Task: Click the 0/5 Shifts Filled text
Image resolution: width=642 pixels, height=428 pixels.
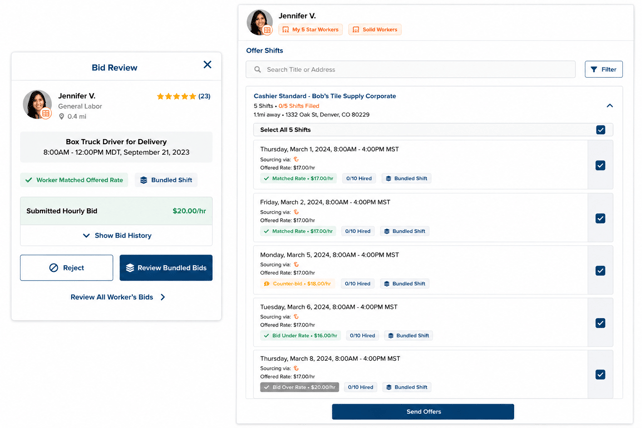Action: pos(299,106)
